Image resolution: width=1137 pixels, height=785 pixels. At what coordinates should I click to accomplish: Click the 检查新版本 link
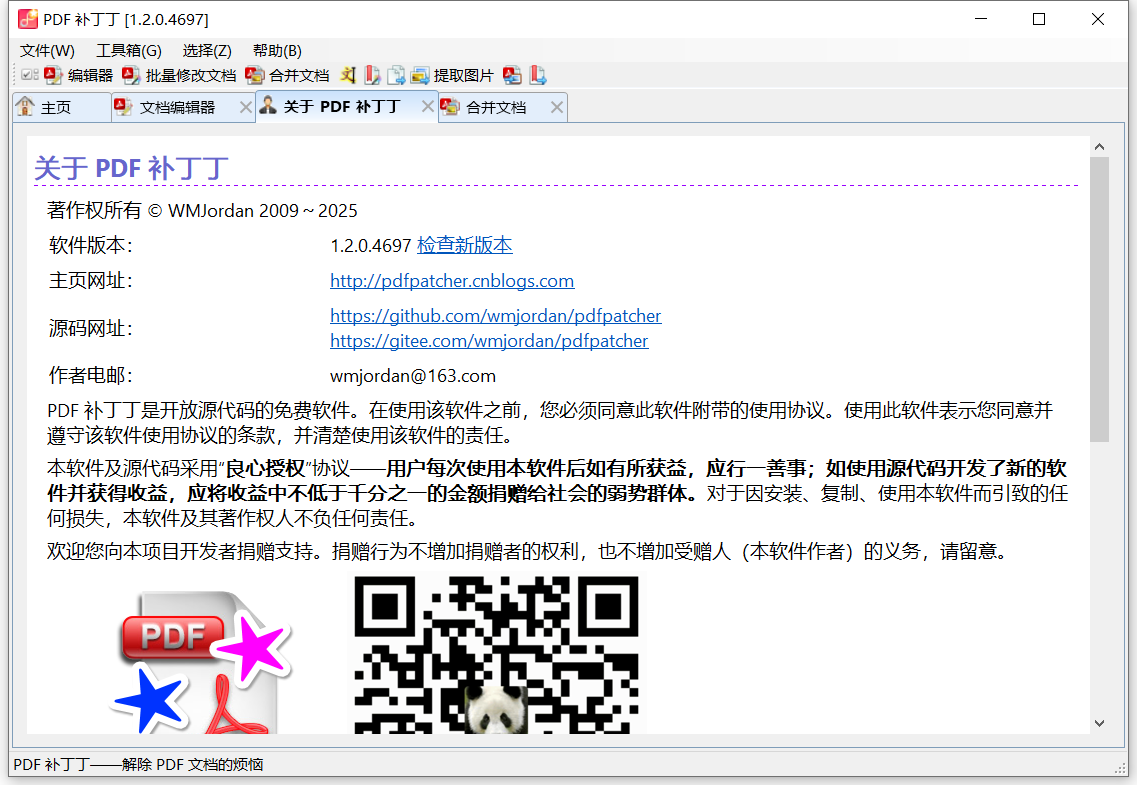point(464,245)
